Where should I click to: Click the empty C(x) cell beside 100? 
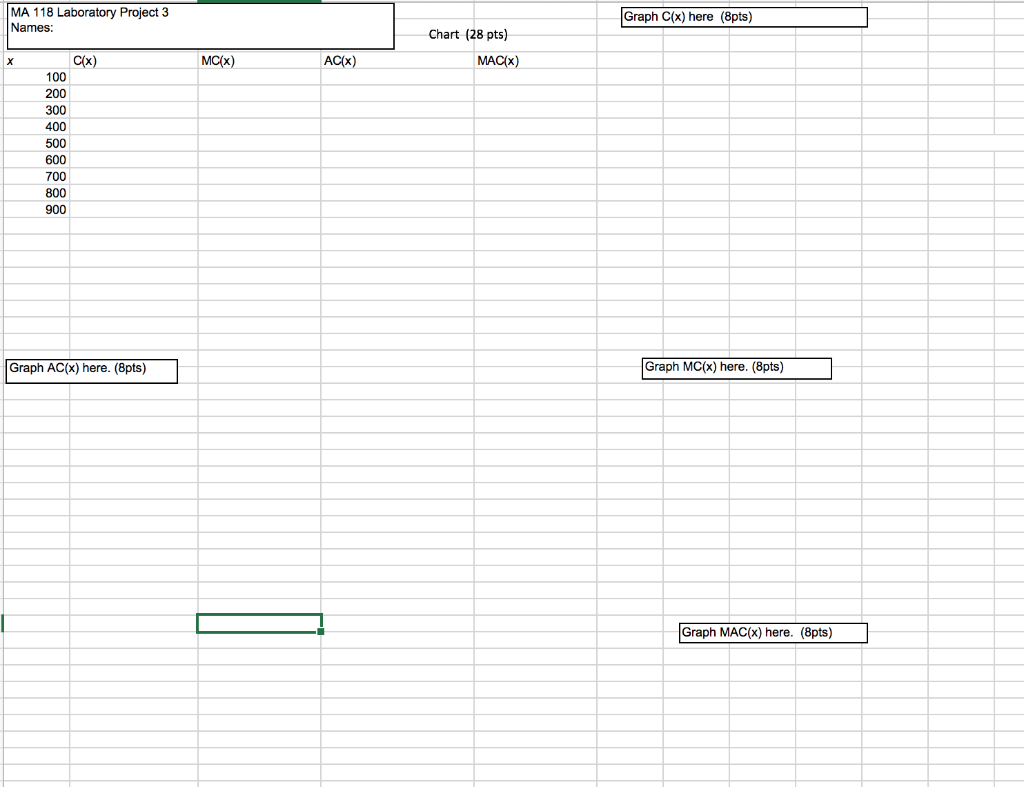tap(134, 77)
